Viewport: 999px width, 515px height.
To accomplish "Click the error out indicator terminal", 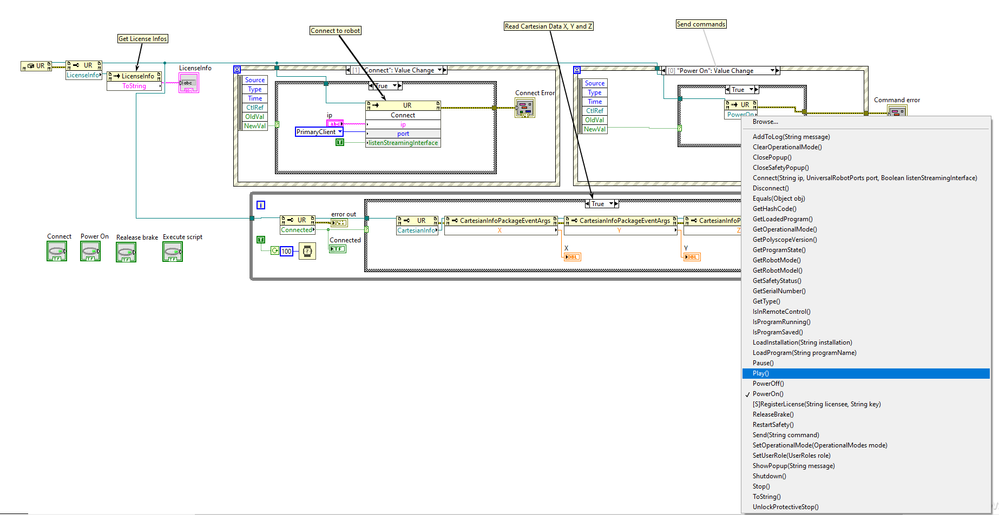I will (339, 222).
